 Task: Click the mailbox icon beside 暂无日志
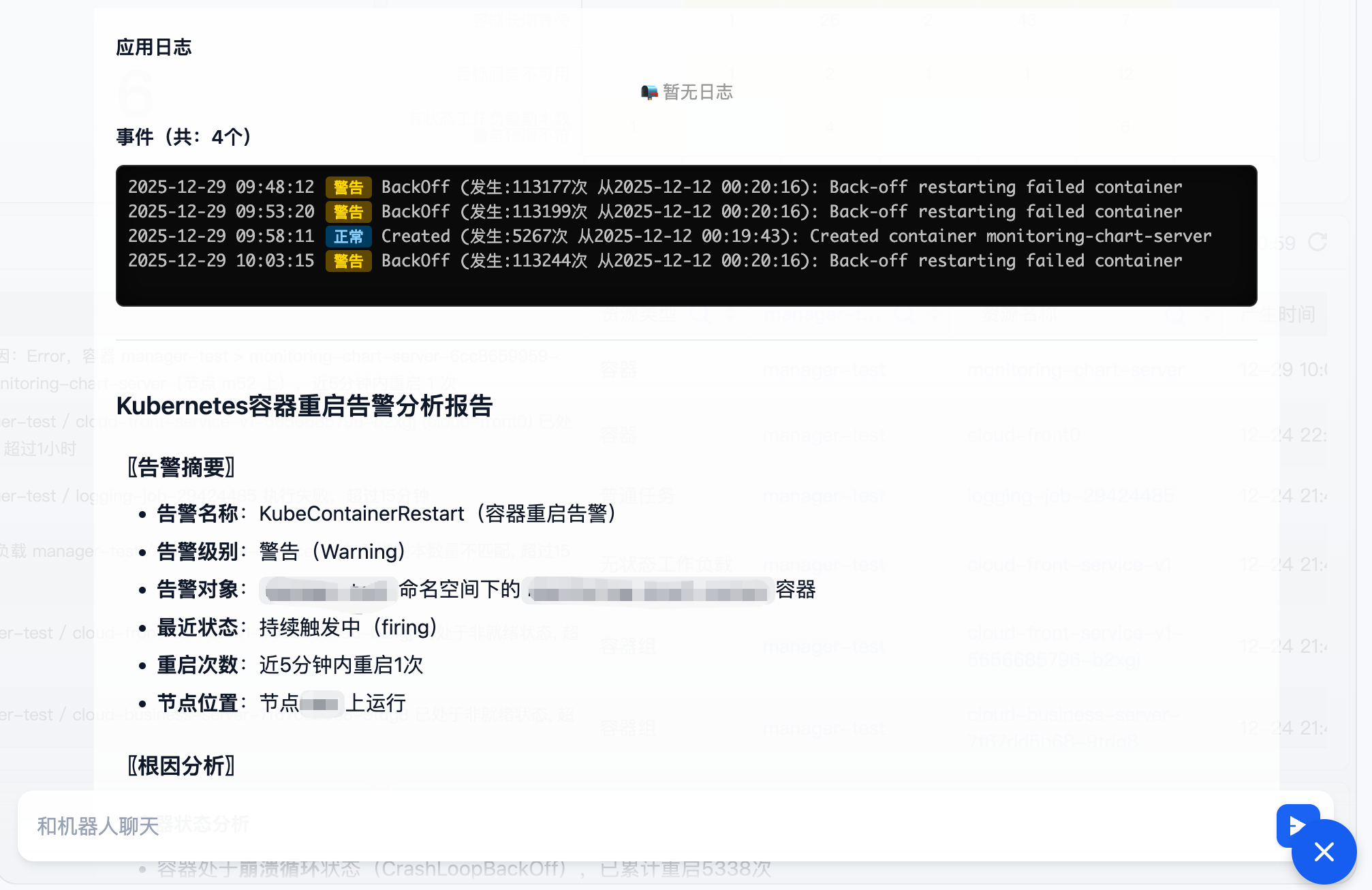[x=649, y=92]
